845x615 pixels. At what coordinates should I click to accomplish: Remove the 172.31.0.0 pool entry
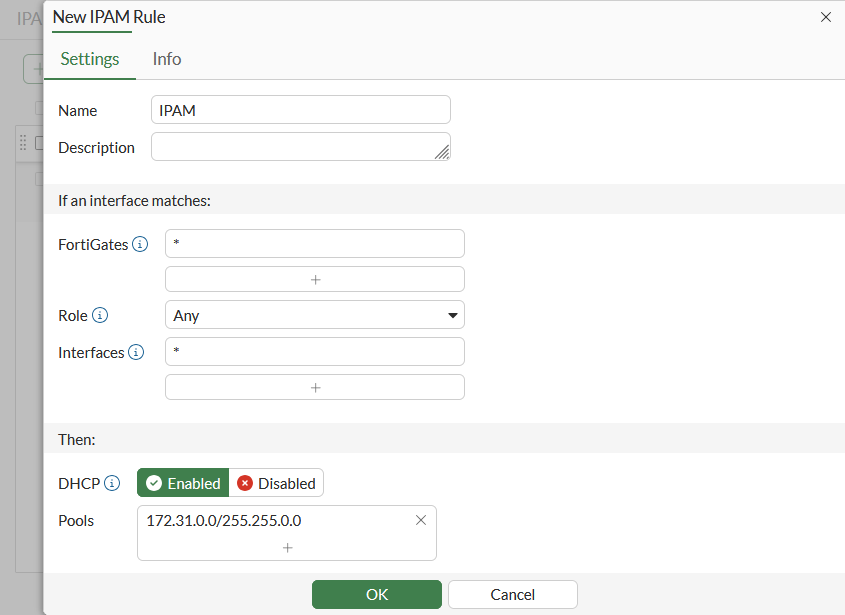click(x=421, y=520)
